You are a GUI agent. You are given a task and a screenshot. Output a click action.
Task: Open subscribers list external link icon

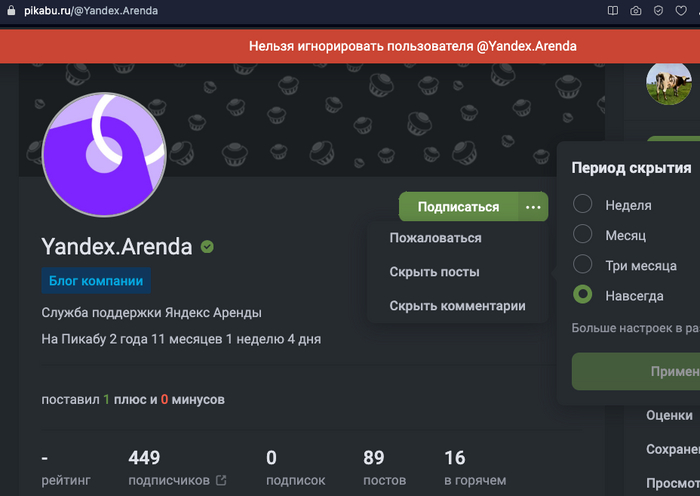click(221, 480)
